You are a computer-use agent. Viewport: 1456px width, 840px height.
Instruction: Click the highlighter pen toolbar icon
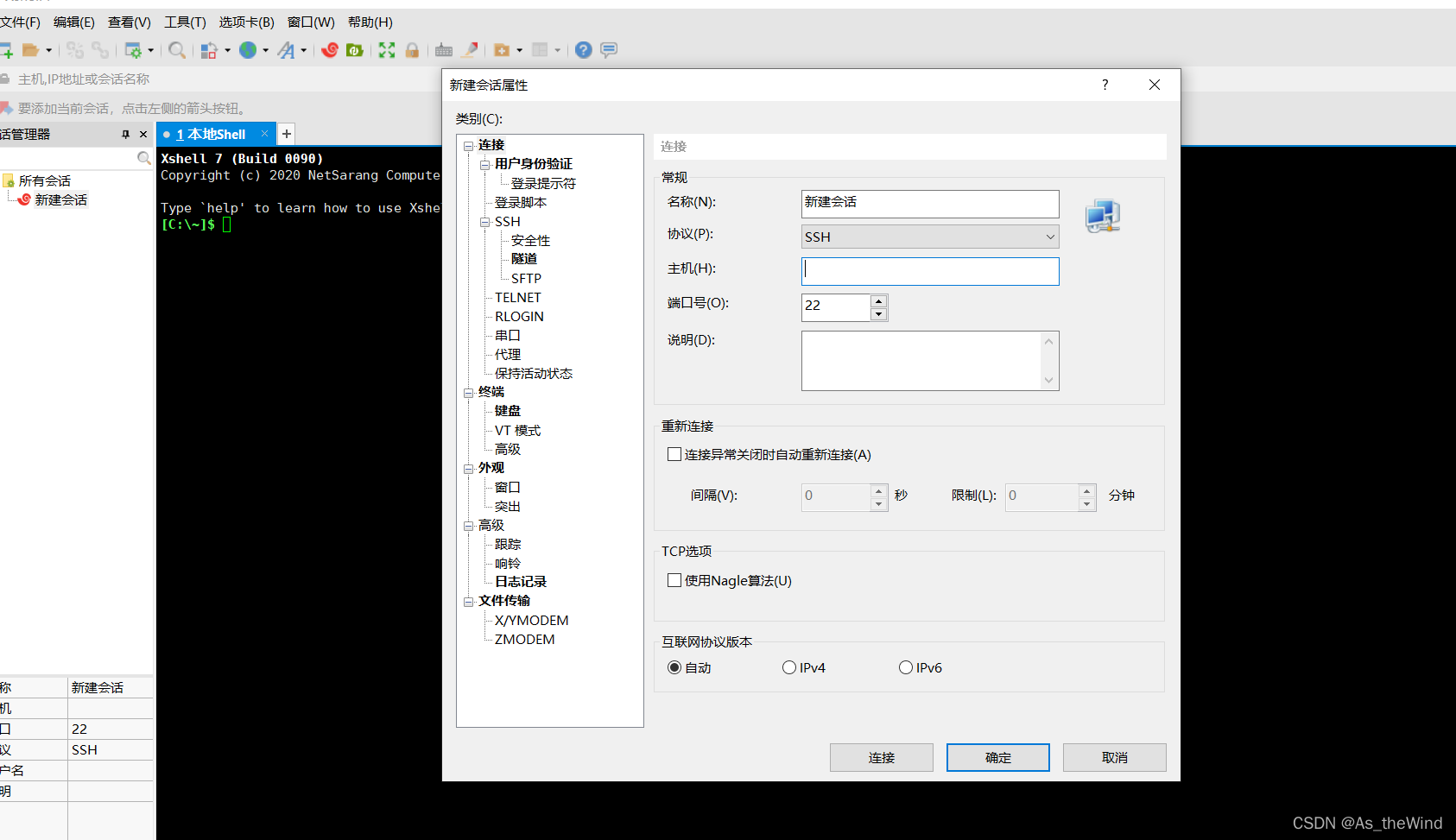pyautogui.click(x=470, y=50)
